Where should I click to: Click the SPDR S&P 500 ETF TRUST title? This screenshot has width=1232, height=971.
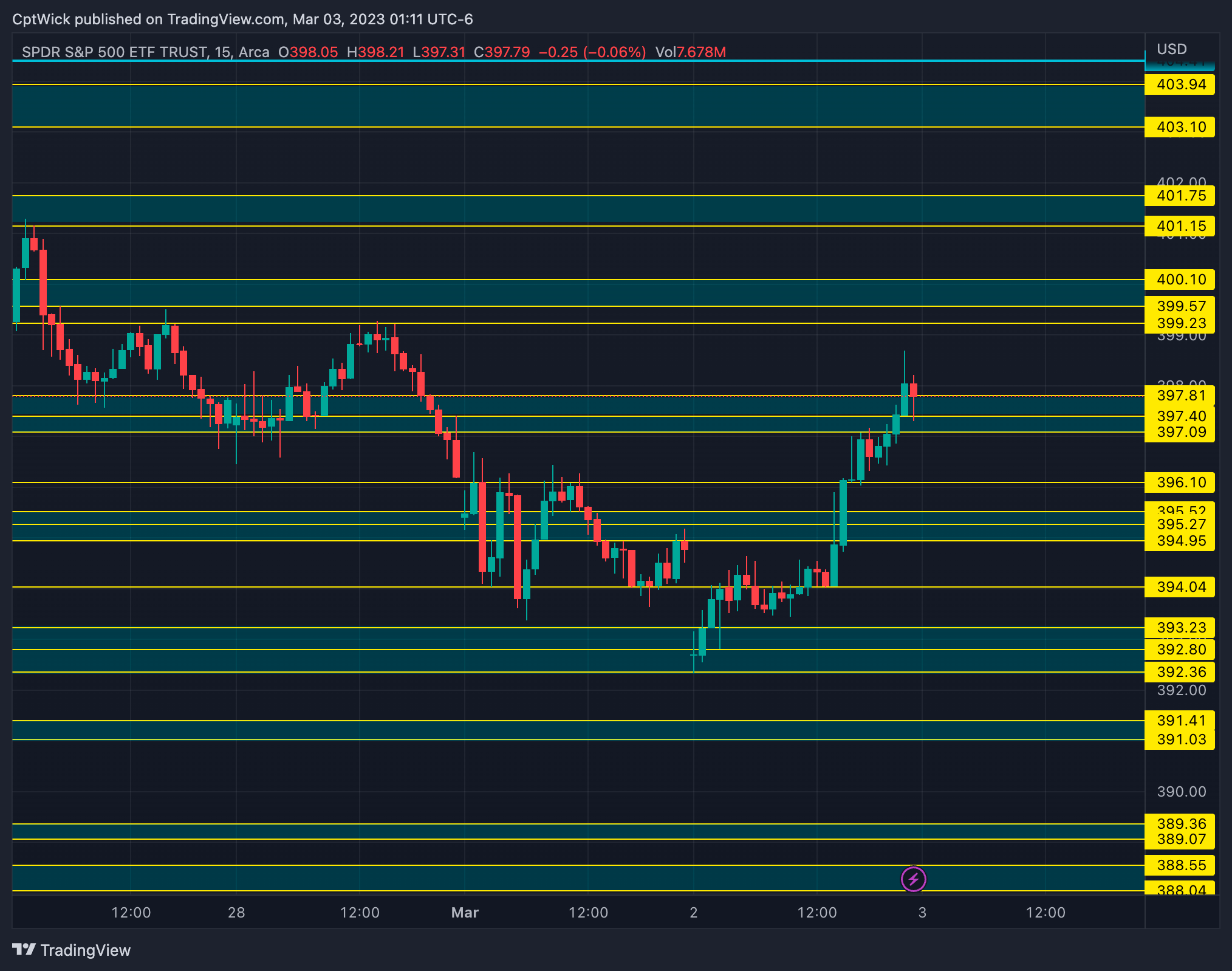114,52
